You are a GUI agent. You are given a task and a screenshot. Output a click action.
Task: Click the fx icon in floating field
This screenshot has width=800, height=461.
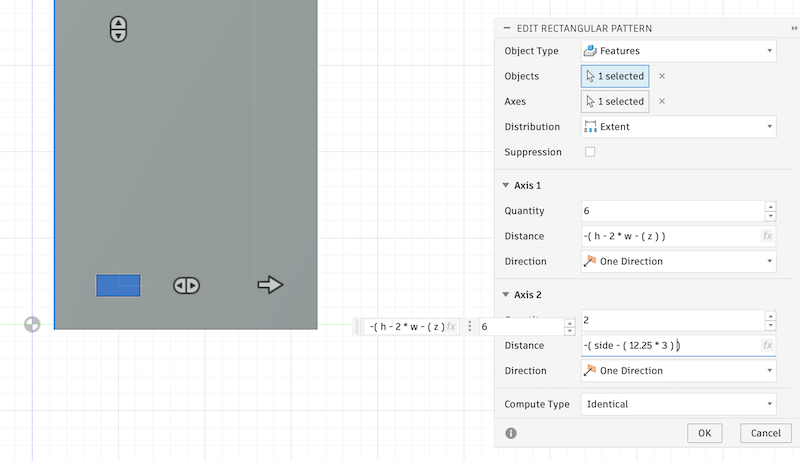click(451, 327)
